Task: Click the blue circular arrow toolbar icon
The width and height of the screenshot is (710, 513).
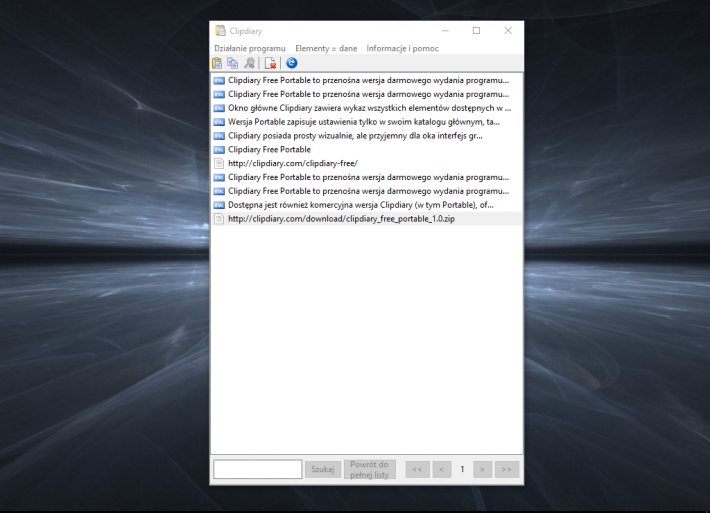Action: (292, 63)
